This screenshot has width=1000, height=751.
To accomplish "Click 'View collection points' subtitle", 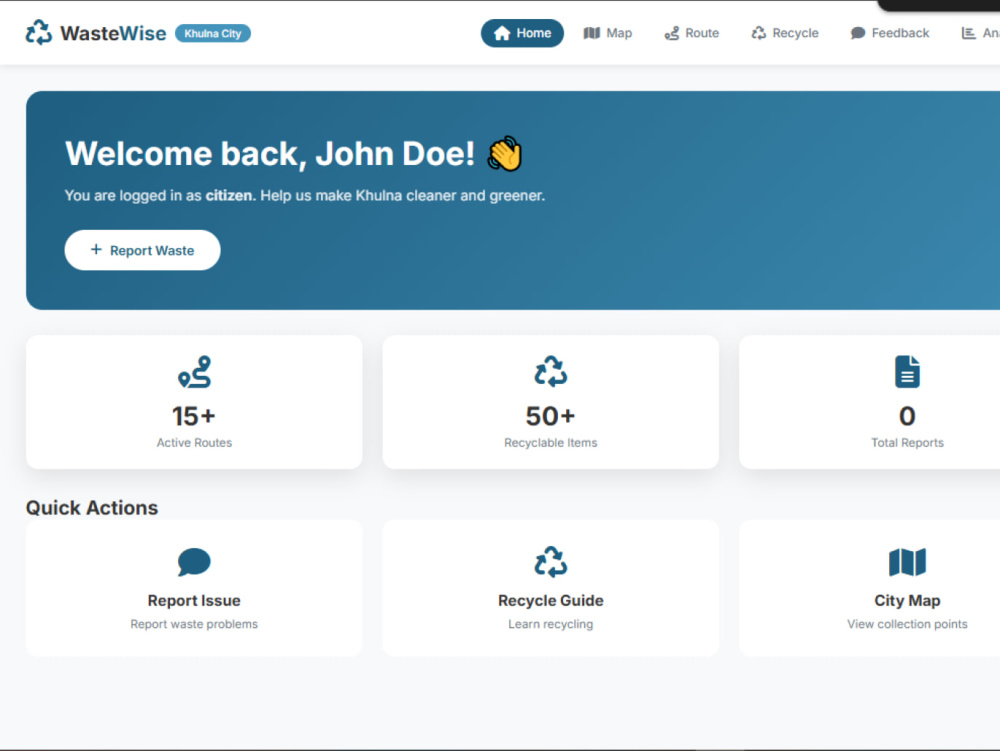I will [907, 624].
